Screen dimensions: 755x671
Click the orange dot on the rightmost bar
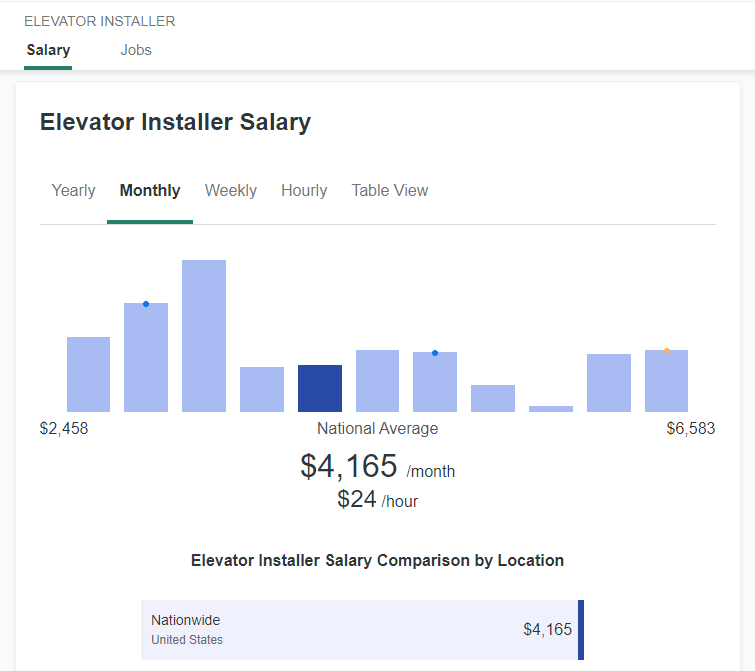[667, 351]
